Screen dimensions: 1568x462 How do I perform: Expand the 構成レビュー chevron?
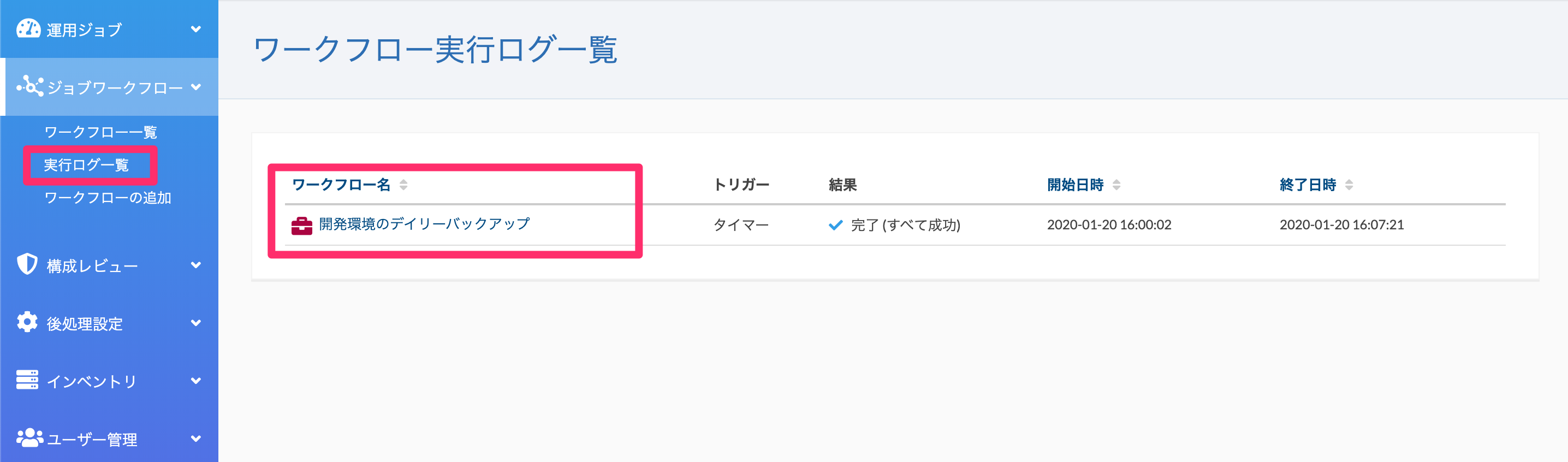click(x=196, y=265)
